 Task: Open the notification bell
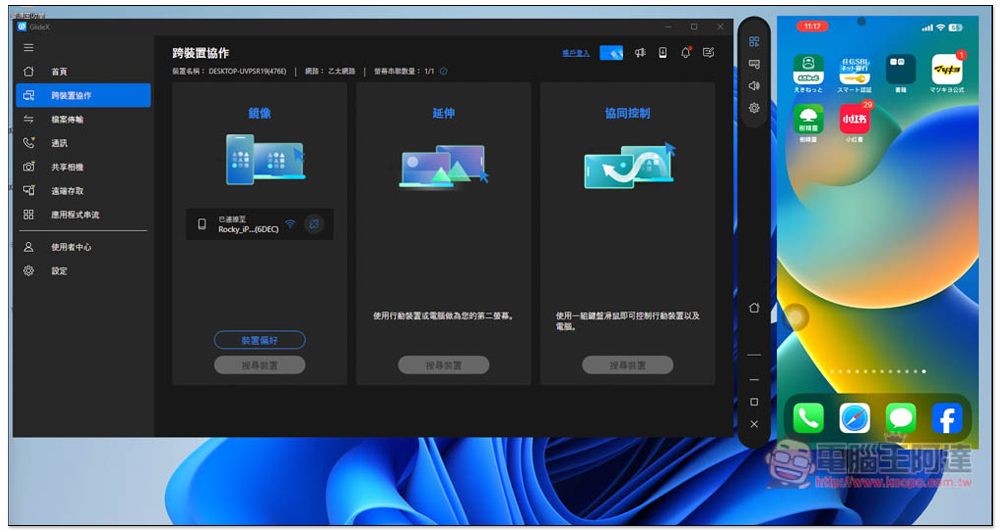coord(686,53)
